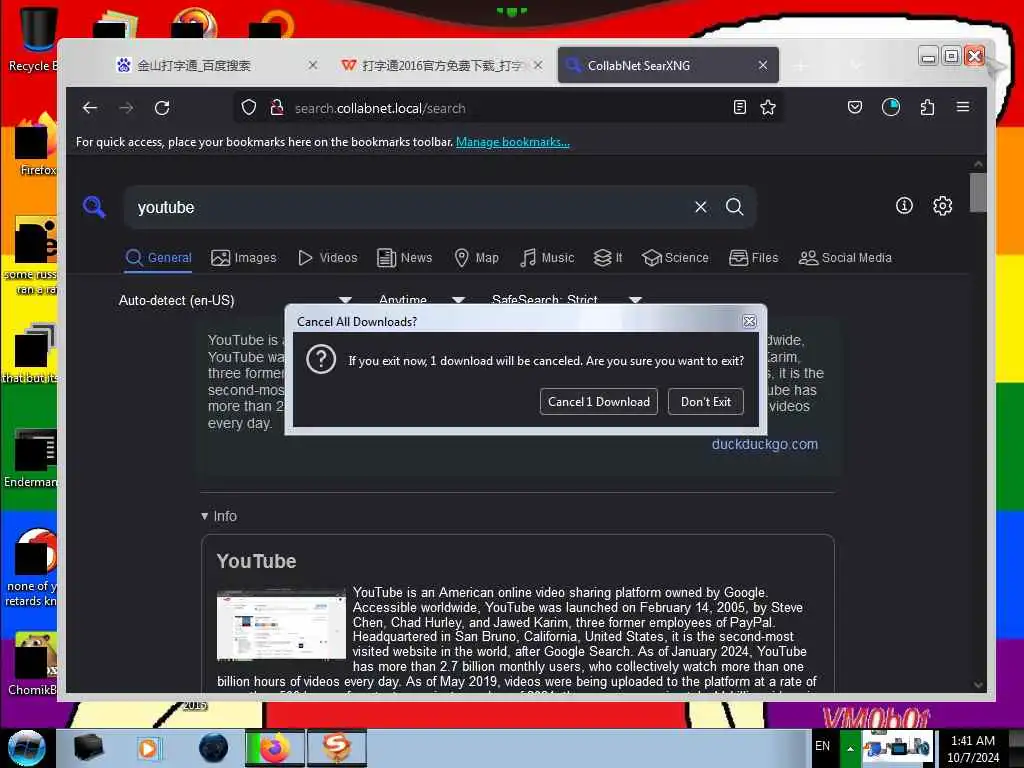Open the ChomikBox desktop icon
This screenshot has width=1024, height=768.
34,663
